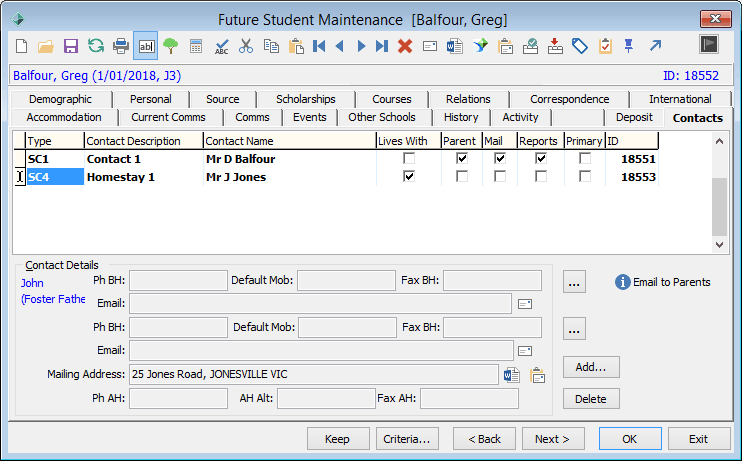Image resolution: width=742 pixels, height=461 pixels.
Task: Check Mail for Mr J Jones
Action: pos(500,177)
